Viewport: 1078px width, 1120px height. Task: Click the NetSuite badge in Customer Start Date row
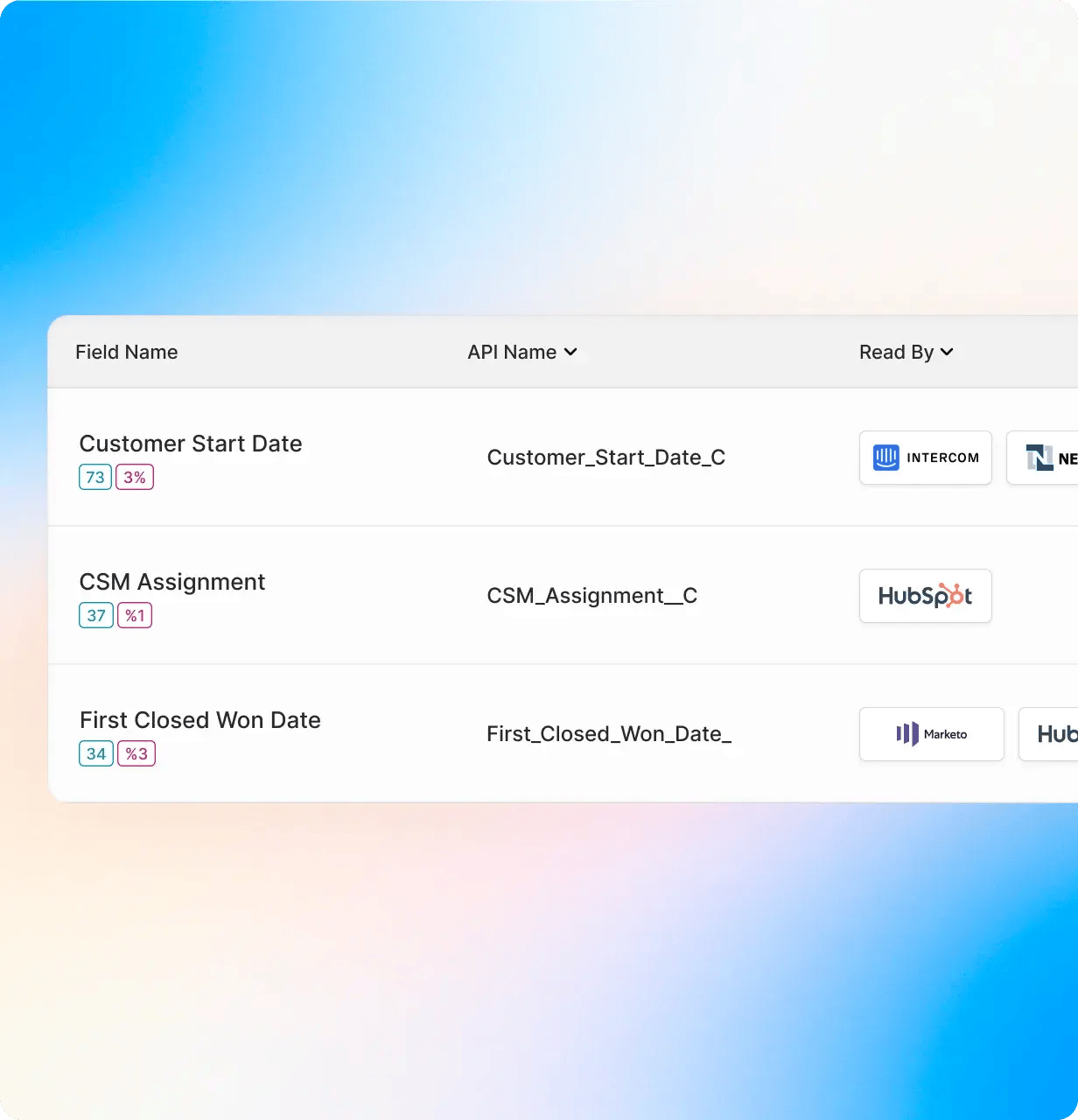click(1042, 458)
